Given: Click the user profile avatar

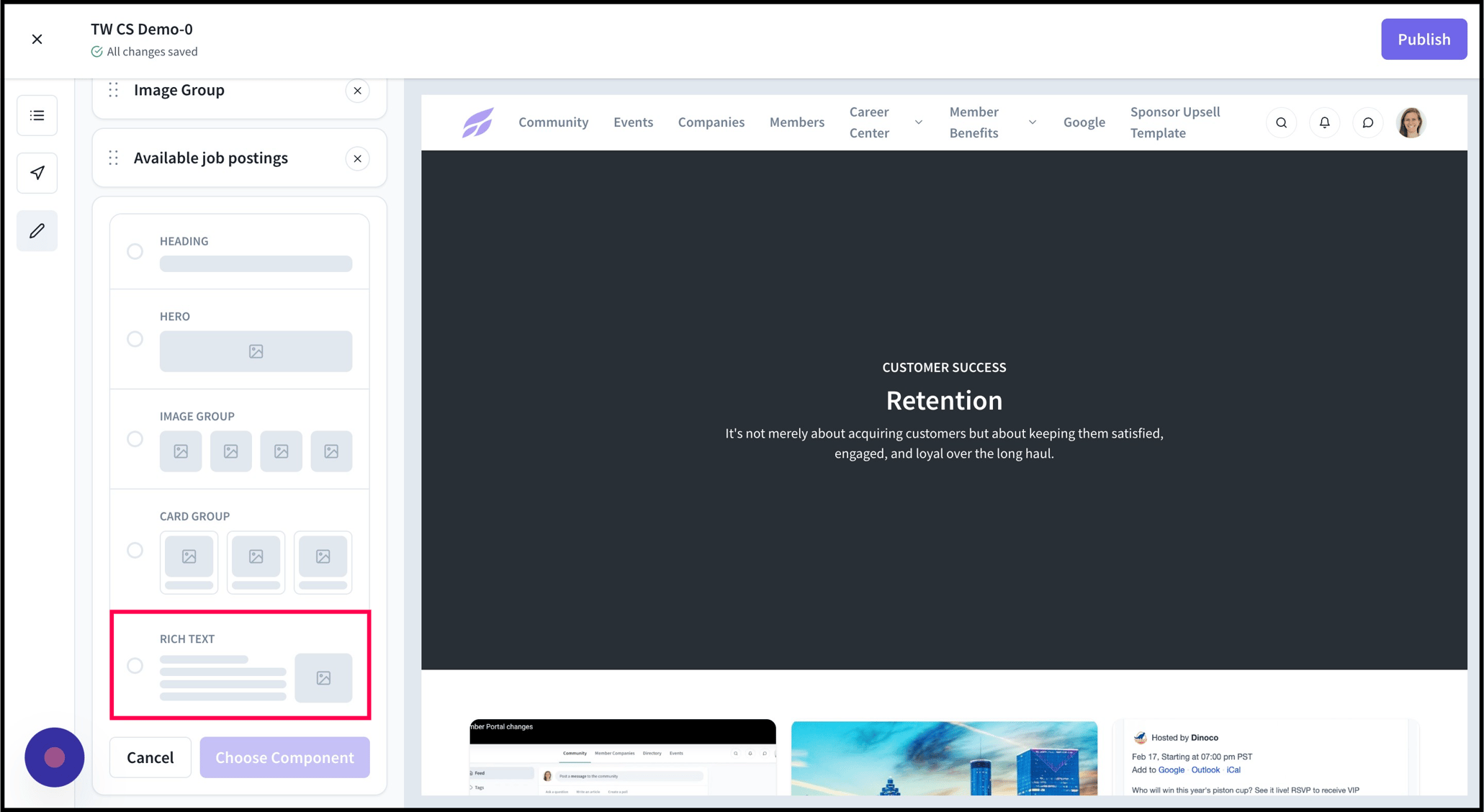Looking at the screenshot, I should (x=1411, y=122).
